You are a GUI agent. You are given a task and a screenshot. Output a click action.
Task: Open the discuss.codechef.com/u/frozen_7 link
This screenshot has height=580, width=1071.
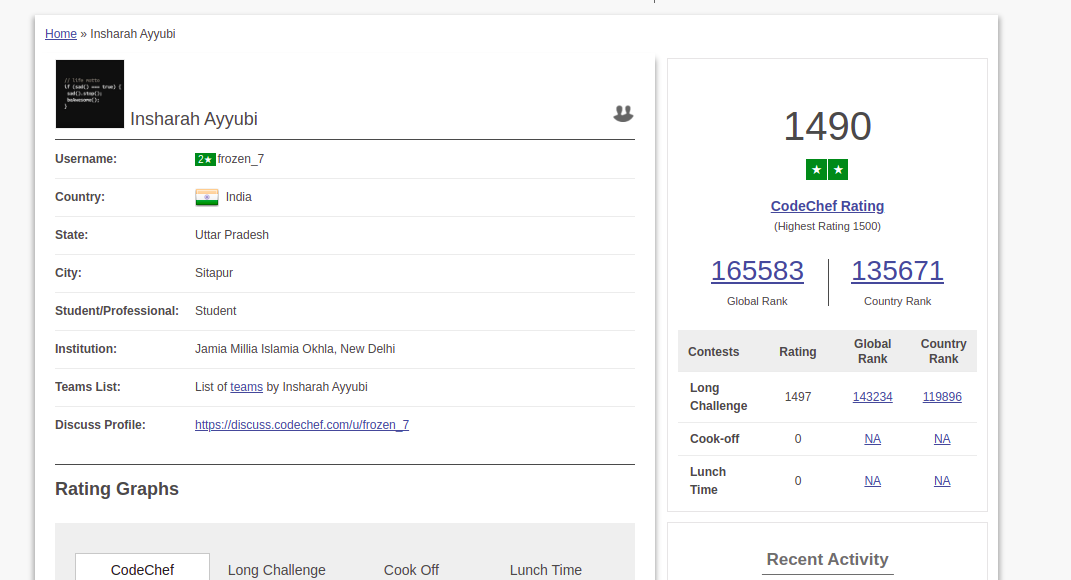(x=302, y=425)
